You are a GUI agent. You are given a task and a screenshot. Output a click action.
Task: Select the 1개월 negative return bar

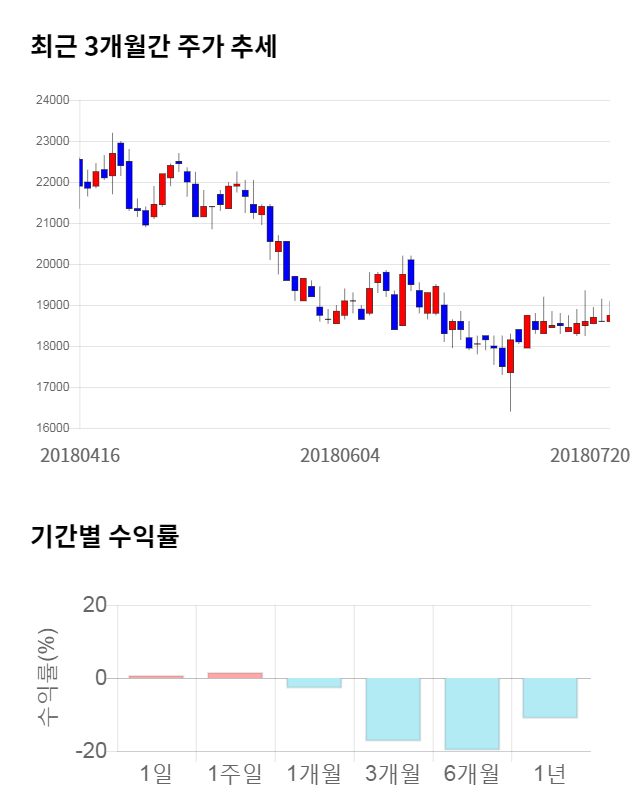[x=314, y=682]
